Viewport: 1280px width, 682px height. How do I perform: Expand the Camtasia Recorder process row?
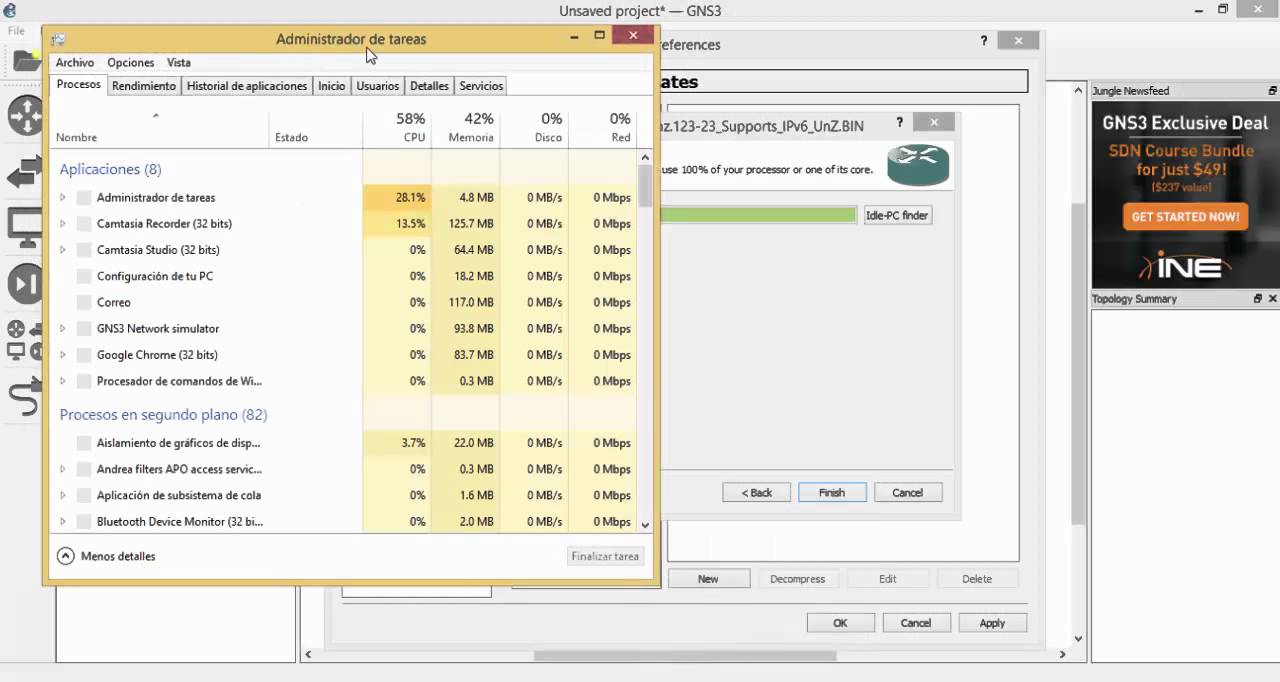62,224
